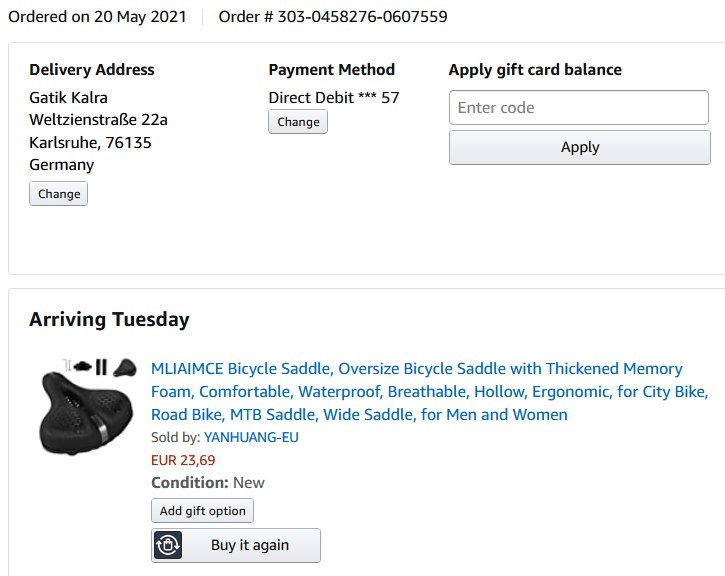The image size is (725, 576).
Task: Open the bicycle saddle product thumbnail
Action: pos(88,402)
